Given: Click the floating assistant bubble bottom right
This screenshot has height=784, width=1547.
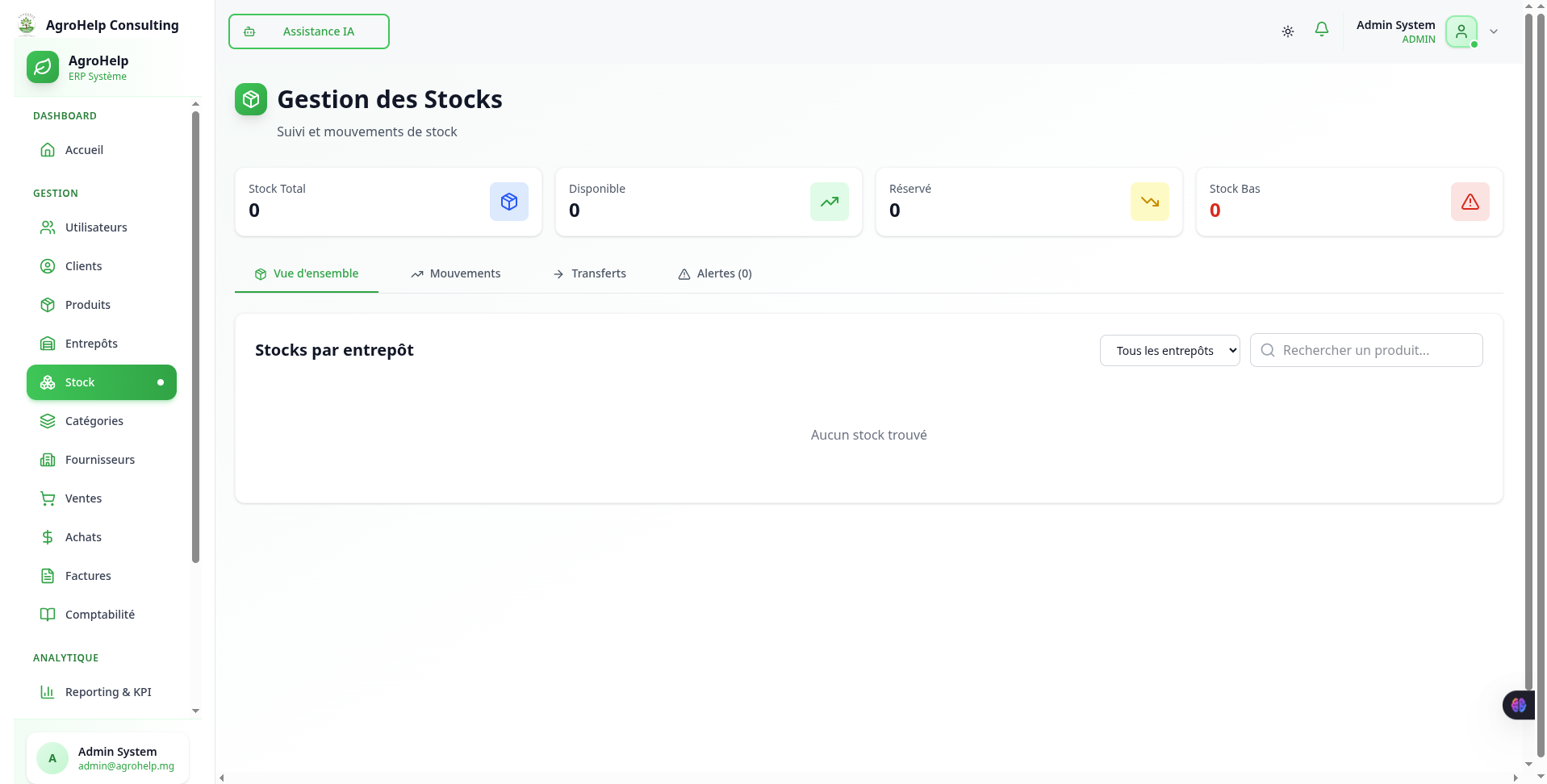Looking at the screenshot, I should 1518,705.
